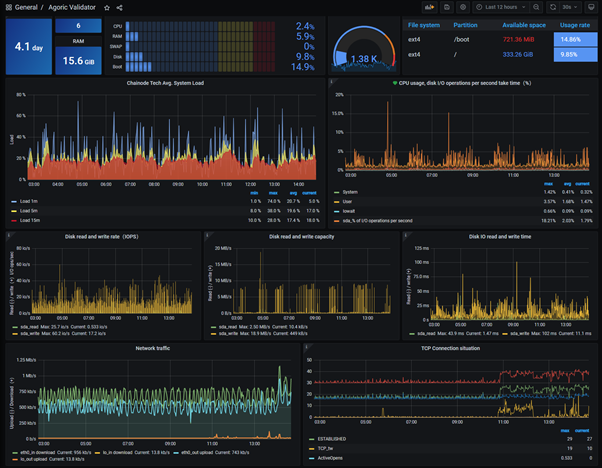Toggle the Iowait series in CPU legend

tap(349, 211)
